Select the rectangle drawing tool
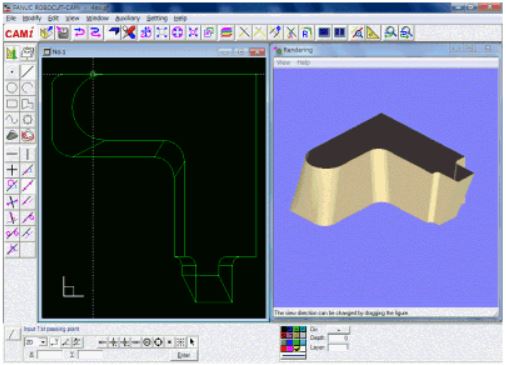The image size is (506, 365). [x=12, y=104]
